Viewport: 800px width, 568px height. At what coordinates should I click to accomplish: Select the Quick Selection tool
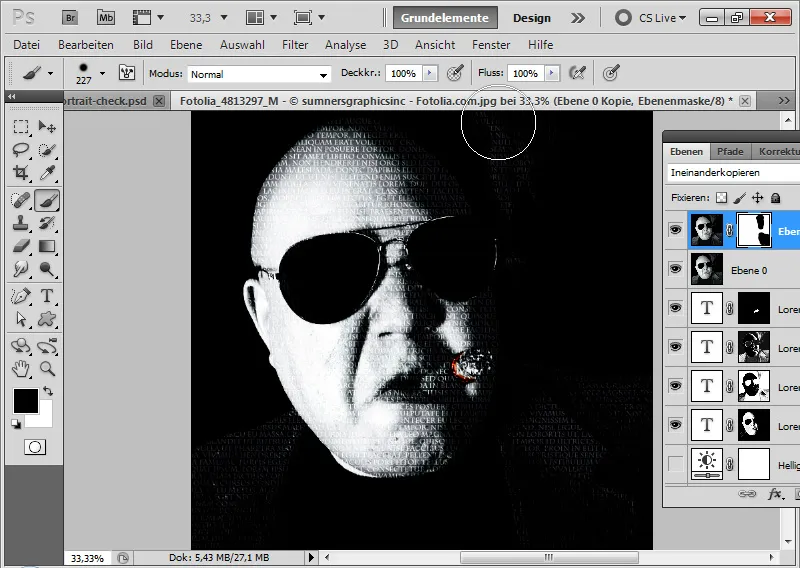click(47, 150)
